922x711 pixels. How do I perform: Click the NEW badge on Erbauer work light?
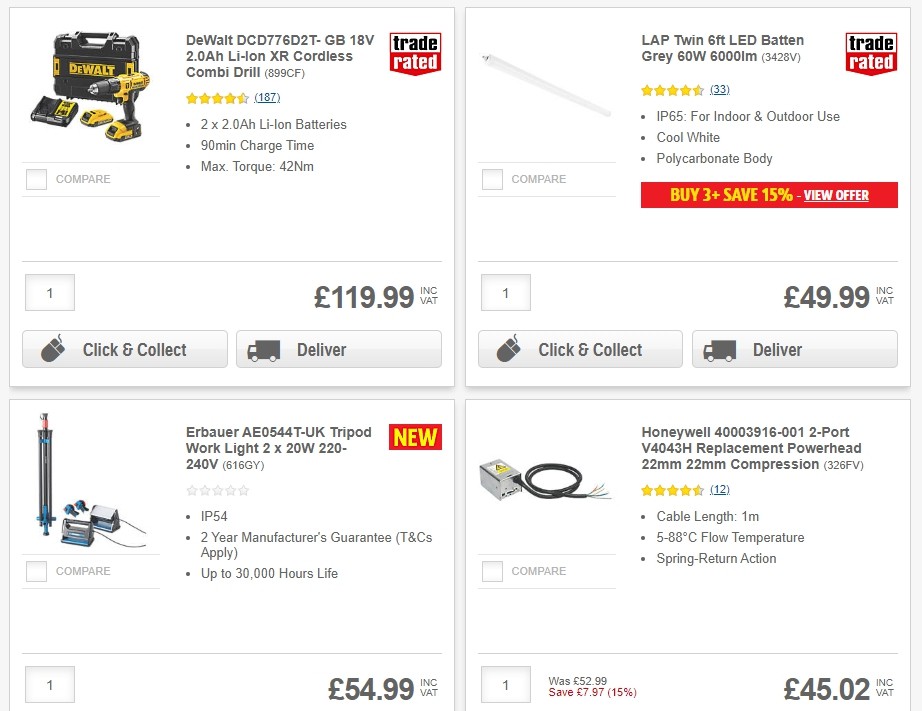415,437
